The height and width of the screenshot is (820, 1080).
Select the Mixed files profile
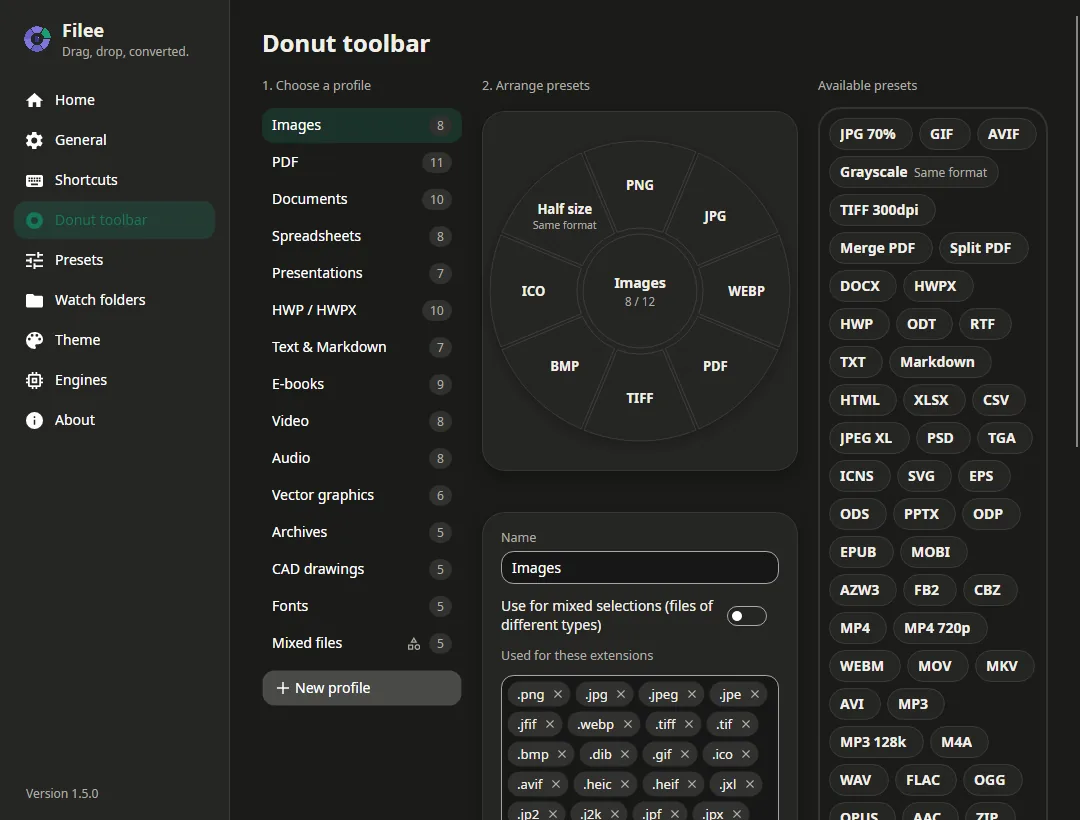(362, 643)
